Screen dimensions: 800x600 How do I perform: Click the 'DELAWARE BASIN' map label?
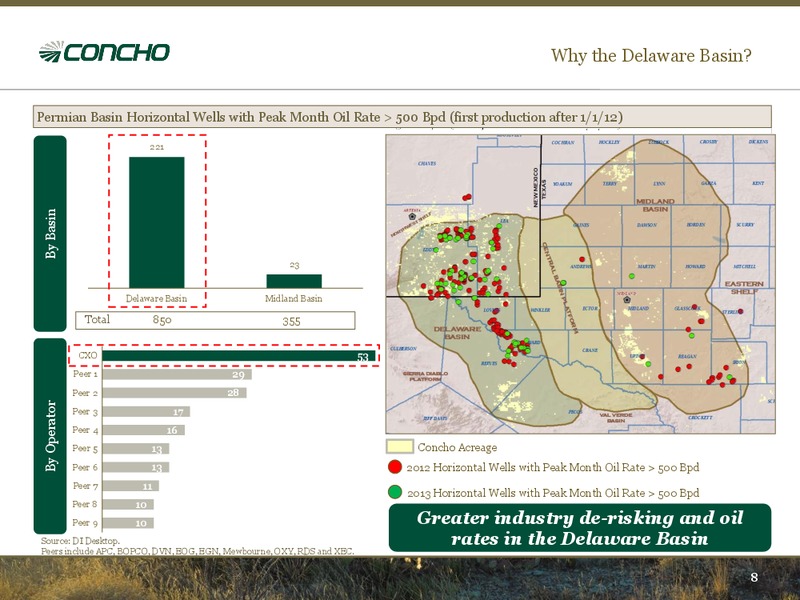[x=457, y=333]
